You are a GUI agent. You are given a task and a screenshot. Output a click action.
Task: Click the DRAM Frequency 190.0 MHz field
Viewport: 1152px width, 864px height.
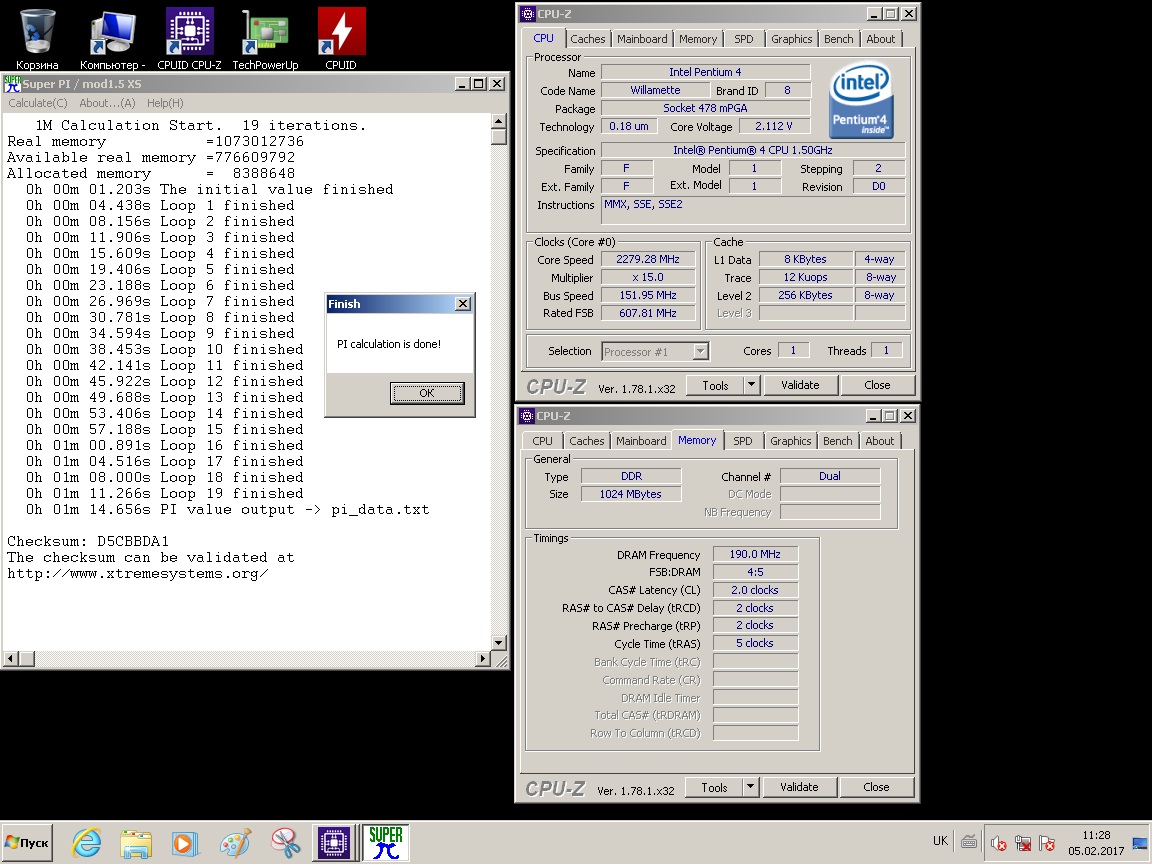tap(755, 555)
